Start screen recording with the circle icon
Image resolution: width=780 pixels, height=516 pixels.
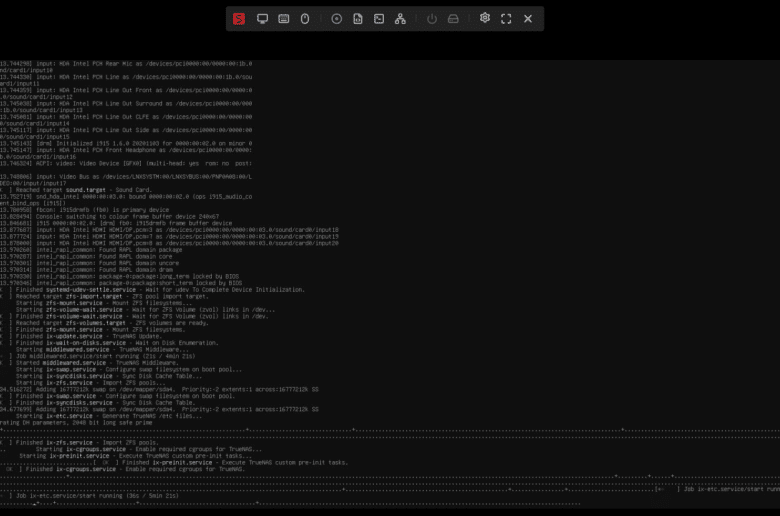(336, 19)
